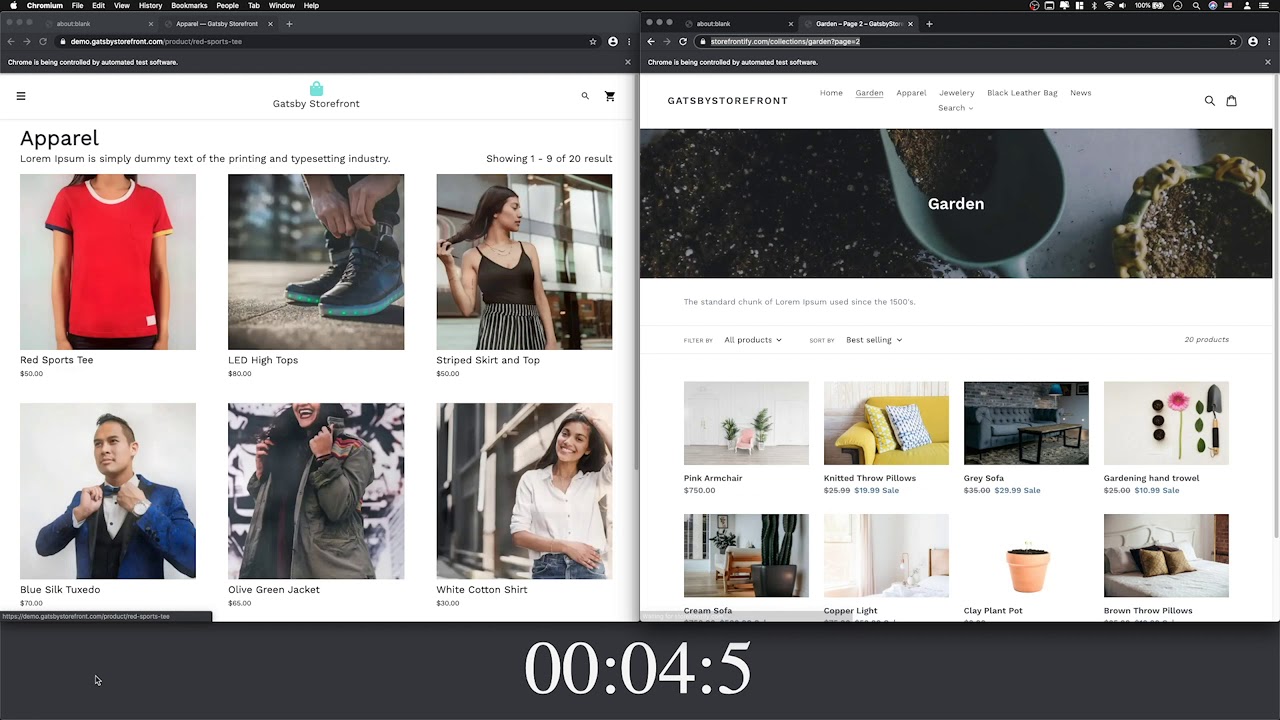This screenshot has height=720, width=1280.
Task: Open the Chromium application menu
Action: [45, 5]
